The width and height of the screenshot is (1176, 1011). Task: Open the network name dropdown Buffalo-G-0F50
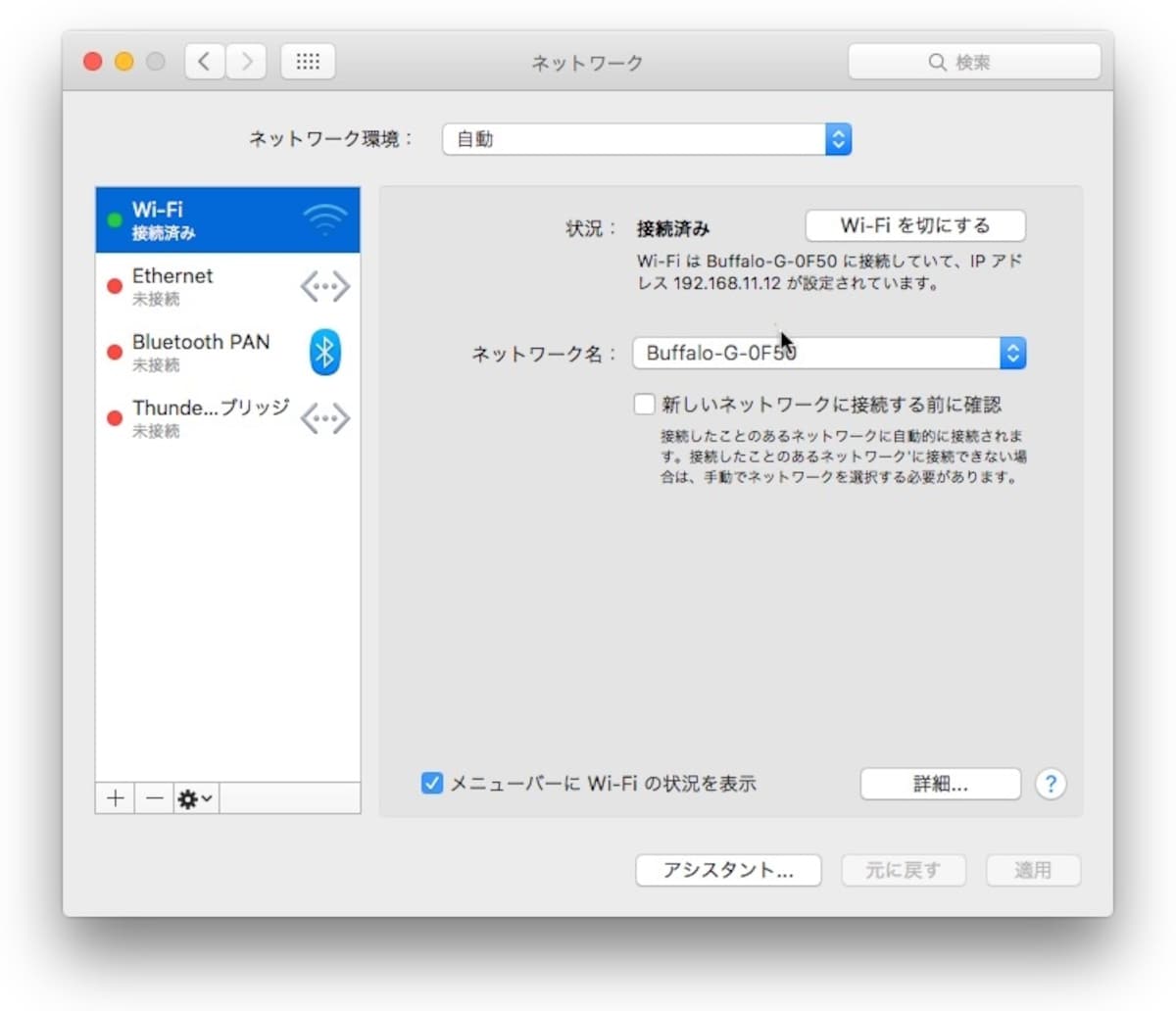pyautogui.click(x=829, y=353)
